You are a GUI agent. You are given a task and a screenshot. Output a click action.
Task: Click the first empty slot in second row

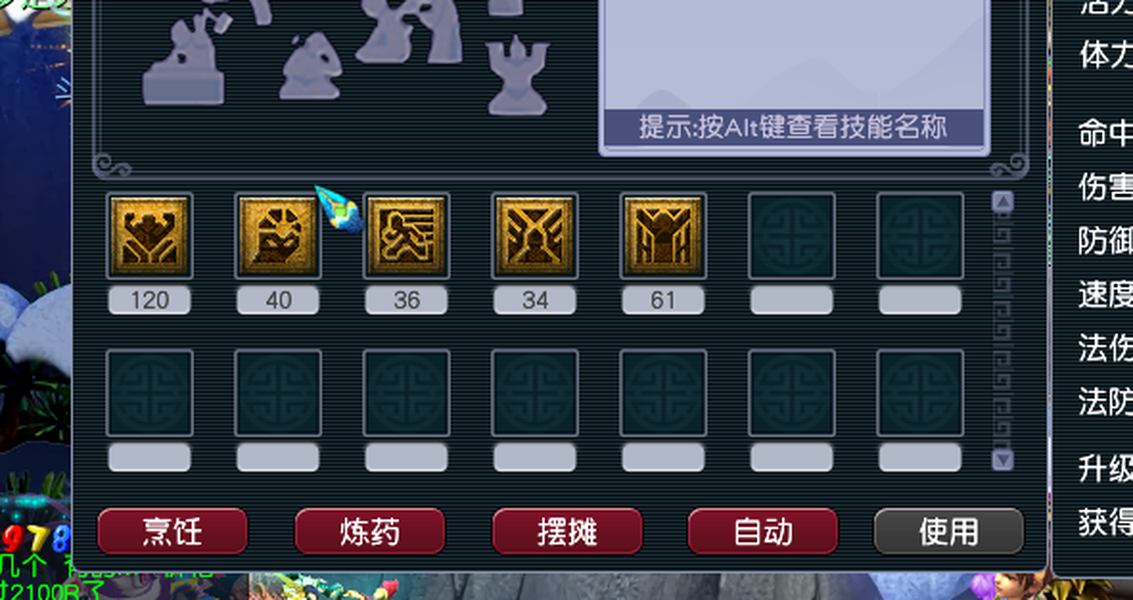[x=150, y=393]
